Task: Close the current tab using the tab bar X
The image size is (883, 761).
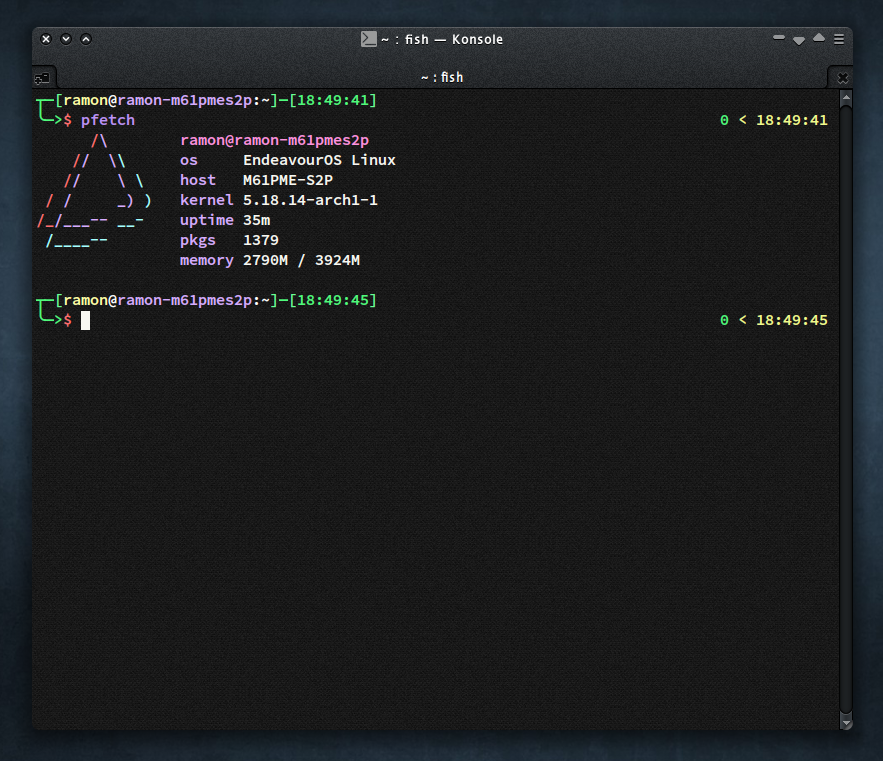Action: (842, 78)
